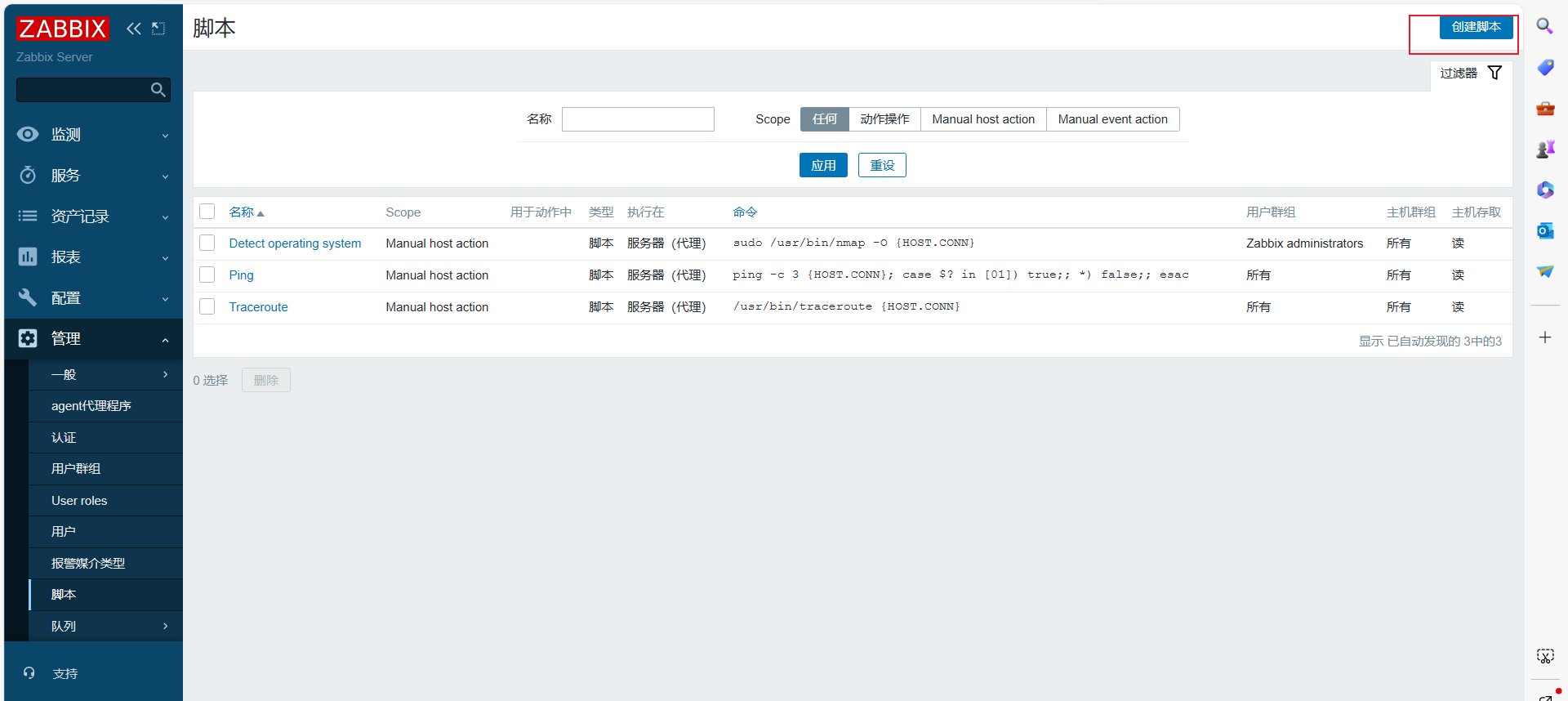
Task: Click the 重设 filter button
Action: coord(882,165)
